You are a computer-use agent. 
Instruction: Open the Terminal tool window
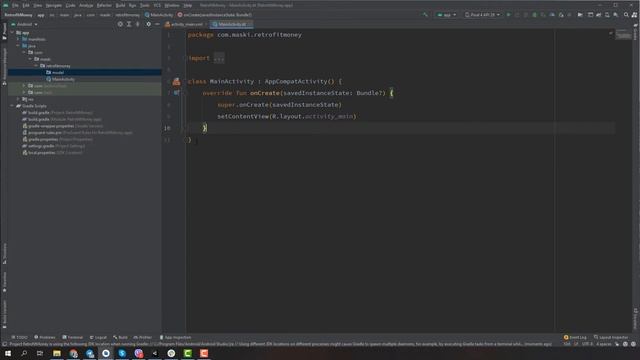(x=73, y=338)
